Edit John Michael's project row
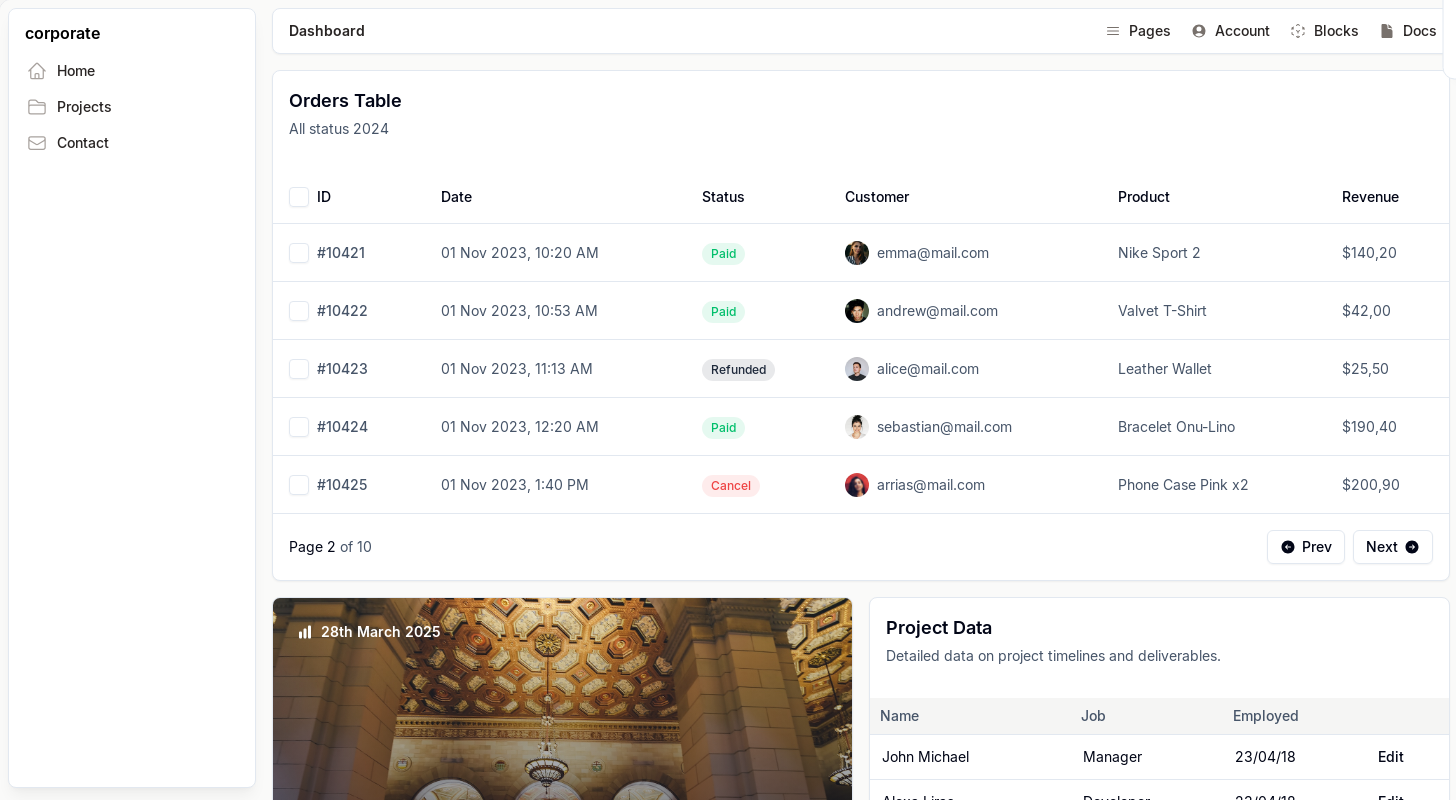1456x800 pixels. [1390, 757]
